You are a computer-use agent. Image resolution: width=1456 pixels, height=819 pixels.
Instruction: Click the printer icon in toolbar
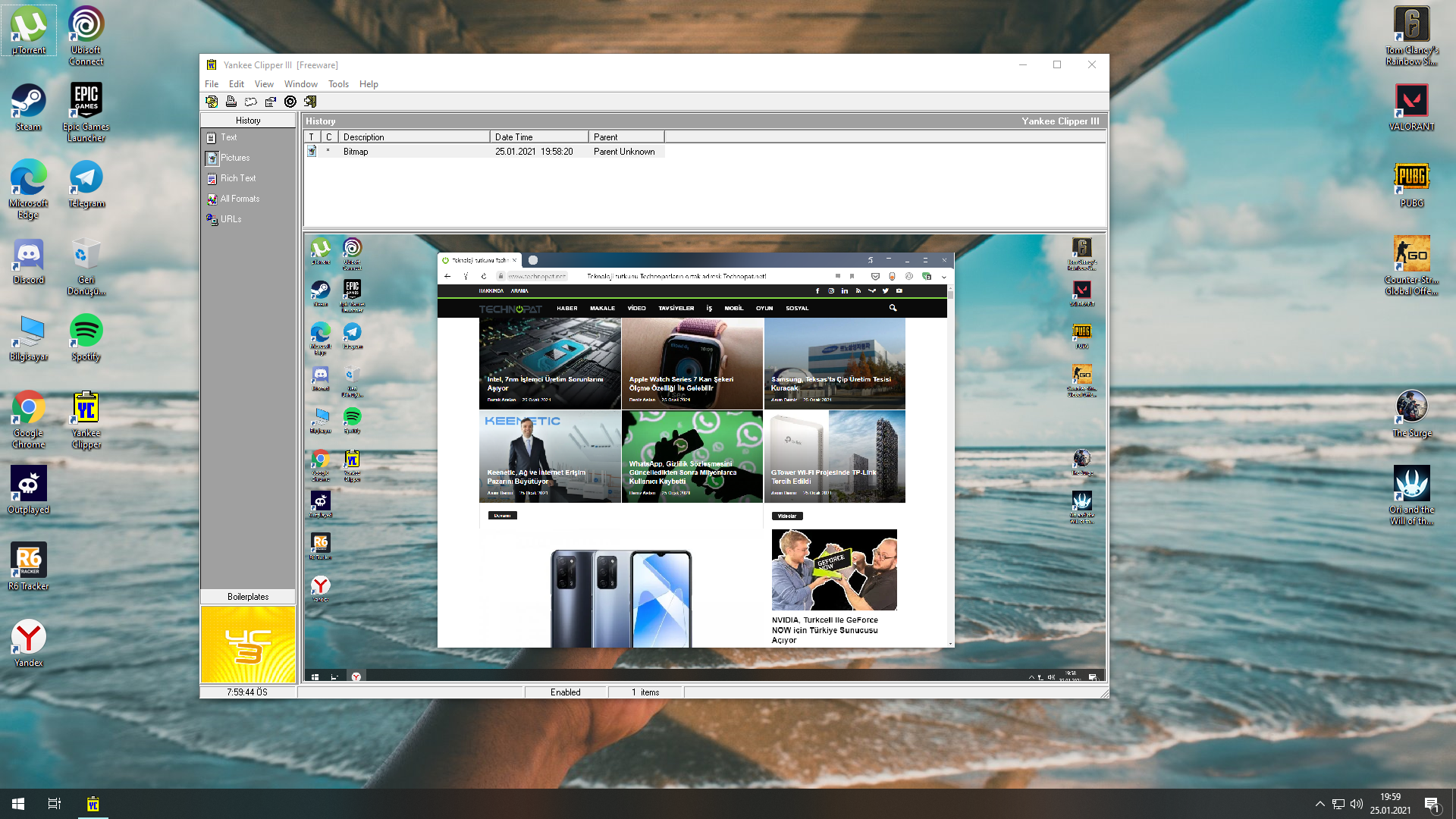click(x=231, y=102)
